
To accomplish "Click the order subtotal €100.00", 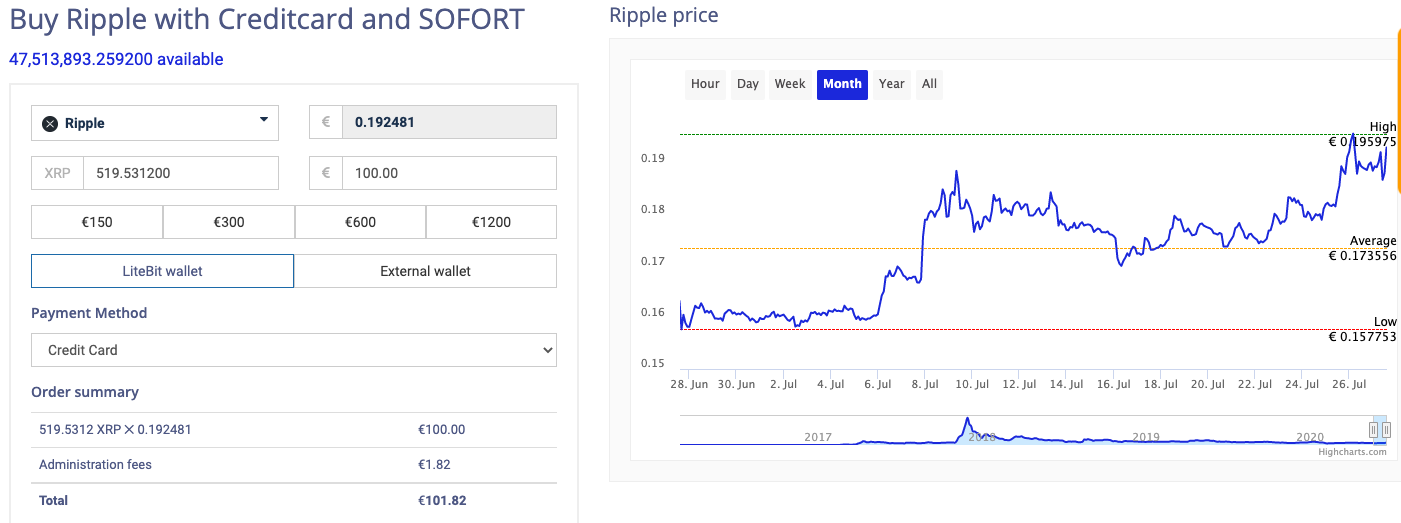I will click(x=442, y=430).
